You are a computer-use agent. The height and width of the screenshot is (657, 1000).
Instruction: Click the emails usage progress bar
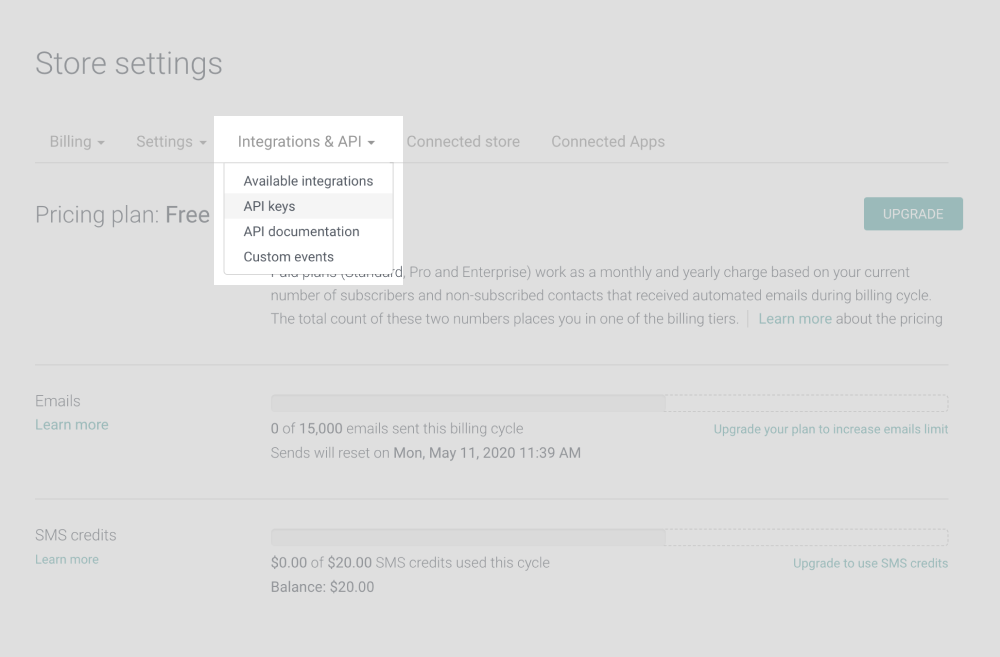[x=608, y=403]
